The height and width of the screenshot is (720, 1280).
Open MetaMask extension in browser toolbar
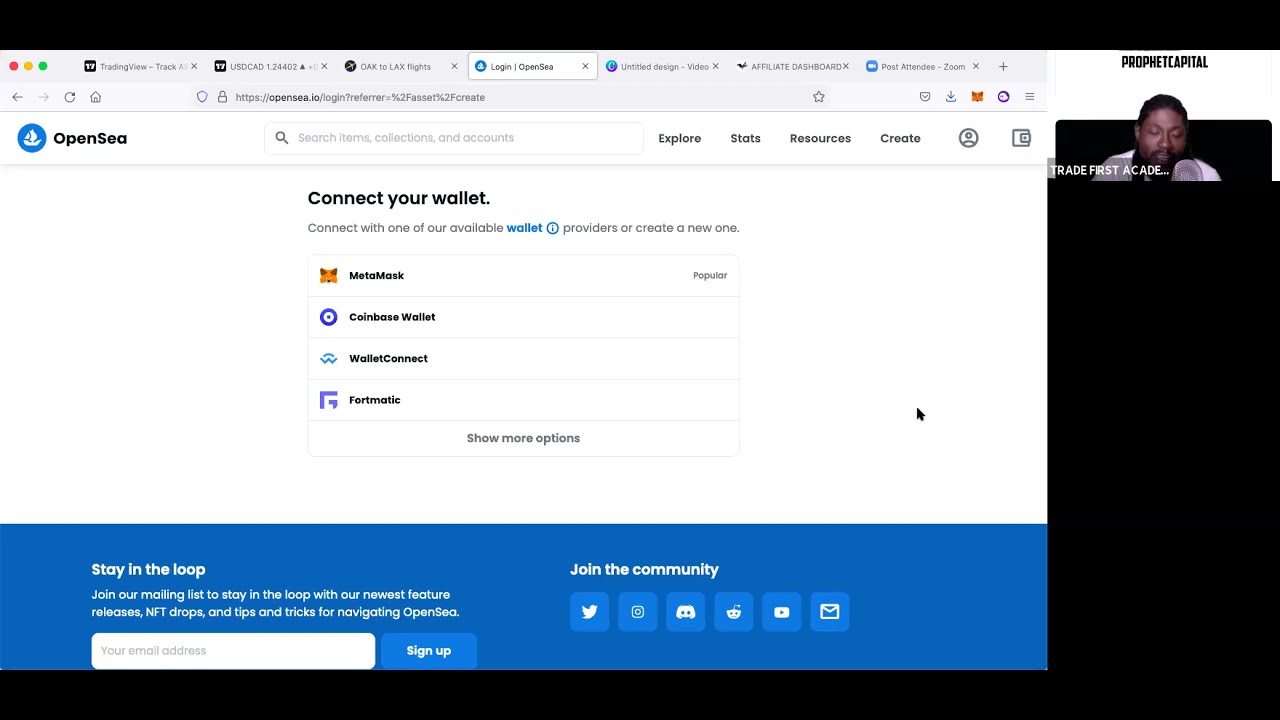(x=977, y=97)
